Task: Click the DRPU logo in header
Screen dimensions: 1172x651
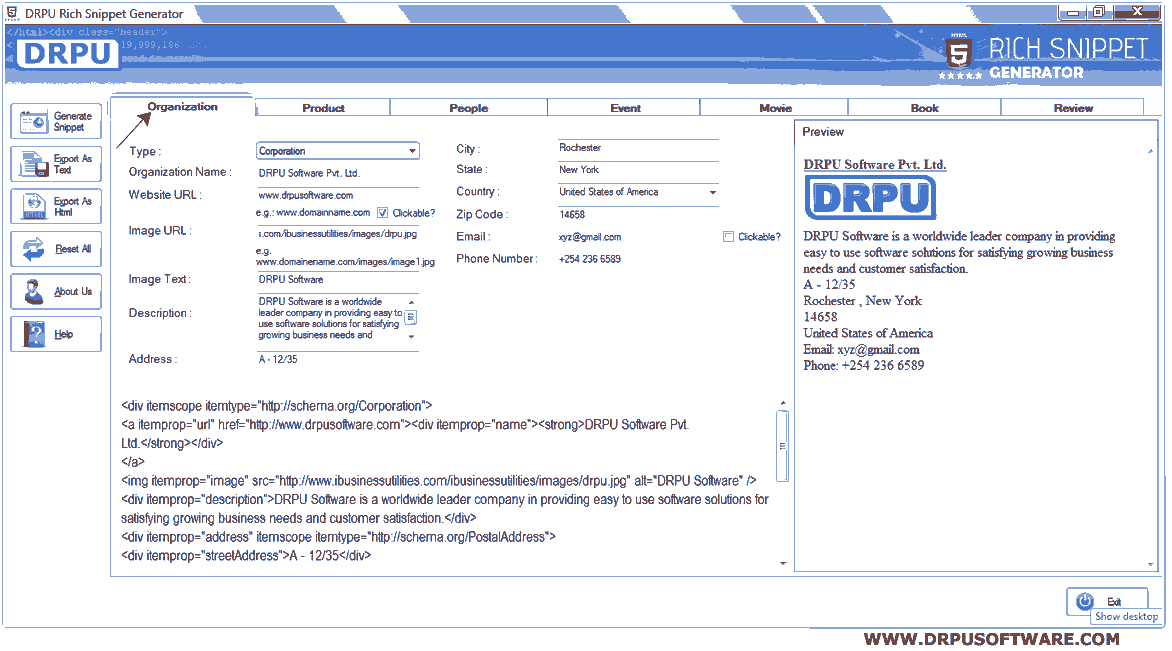Action: click(68, 54)
